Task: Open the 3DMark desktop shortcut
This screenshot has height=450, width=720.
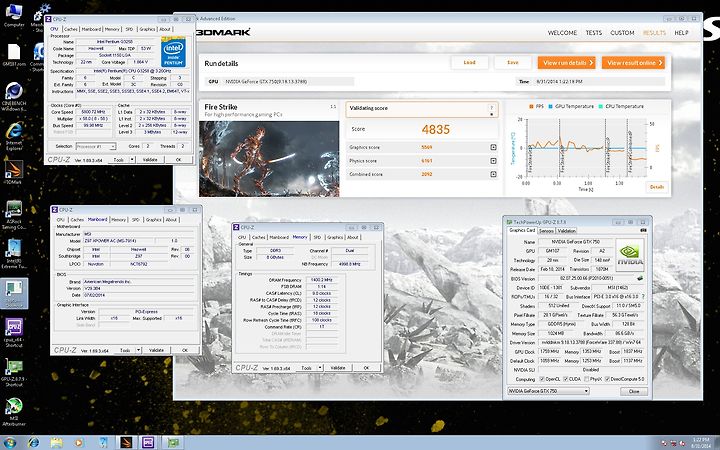Action: click(x=14, y=173)
